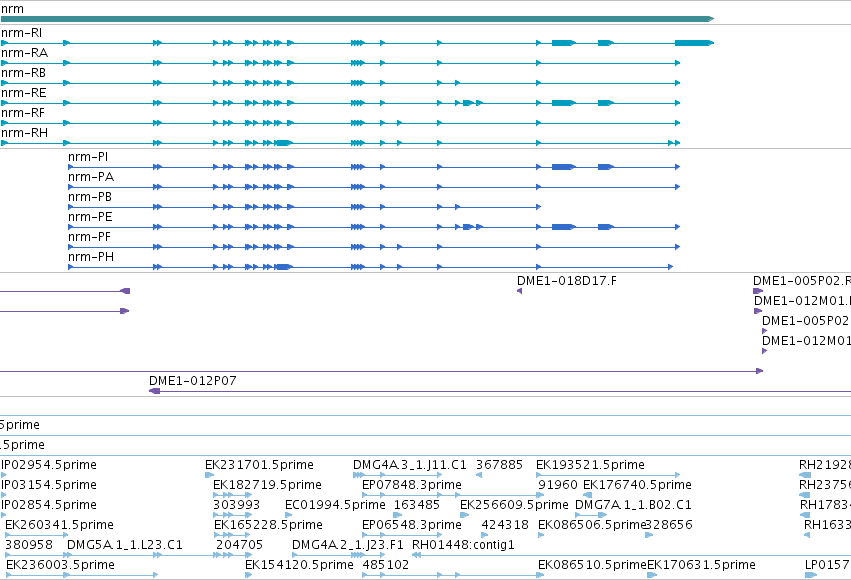Click DMG5A1_1.L23.C1 label
The height and width of the screenshot is (580, 851).
pos(125,545)
